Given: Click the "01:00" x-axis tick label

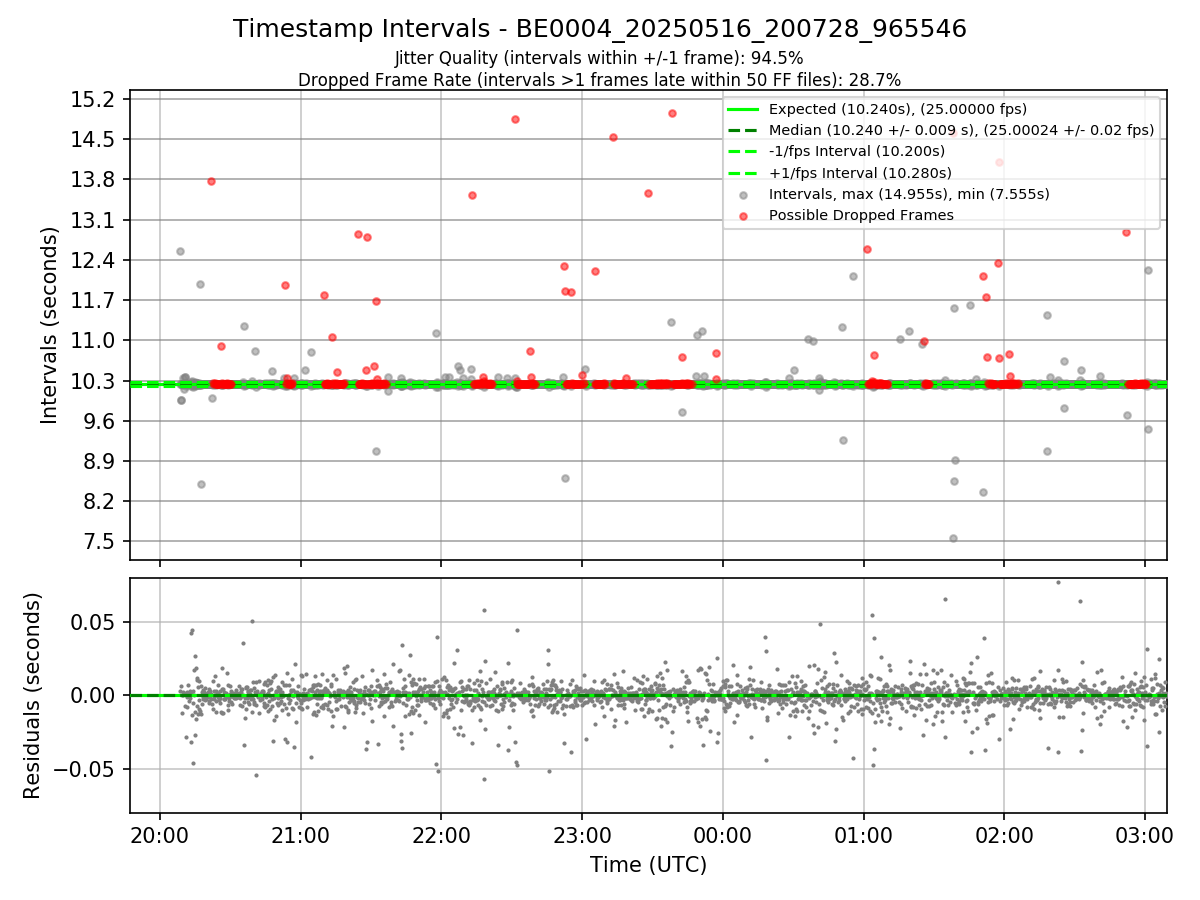Looking at the screenshot, I should [x=863, y=836].
